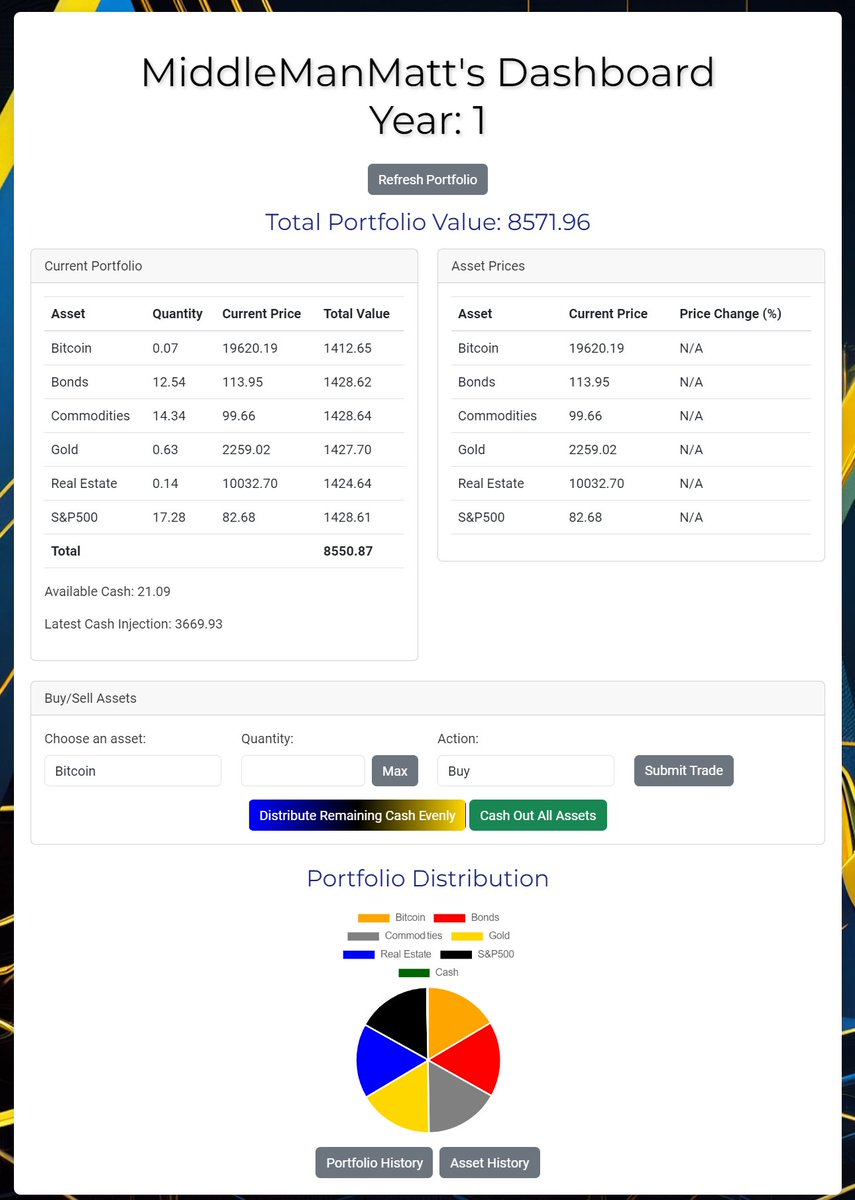
Task: Select Commodities row in Current Portfolio
Action: [x=224, y=416]
